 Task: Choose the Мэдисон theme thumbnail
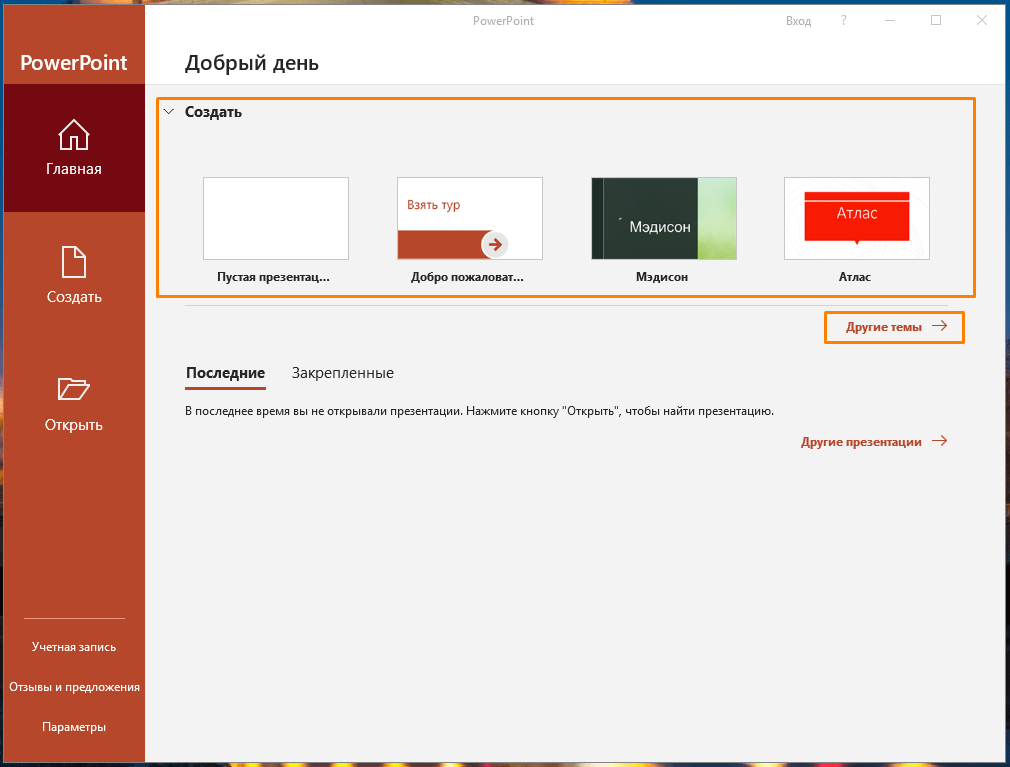pos(663,218)
